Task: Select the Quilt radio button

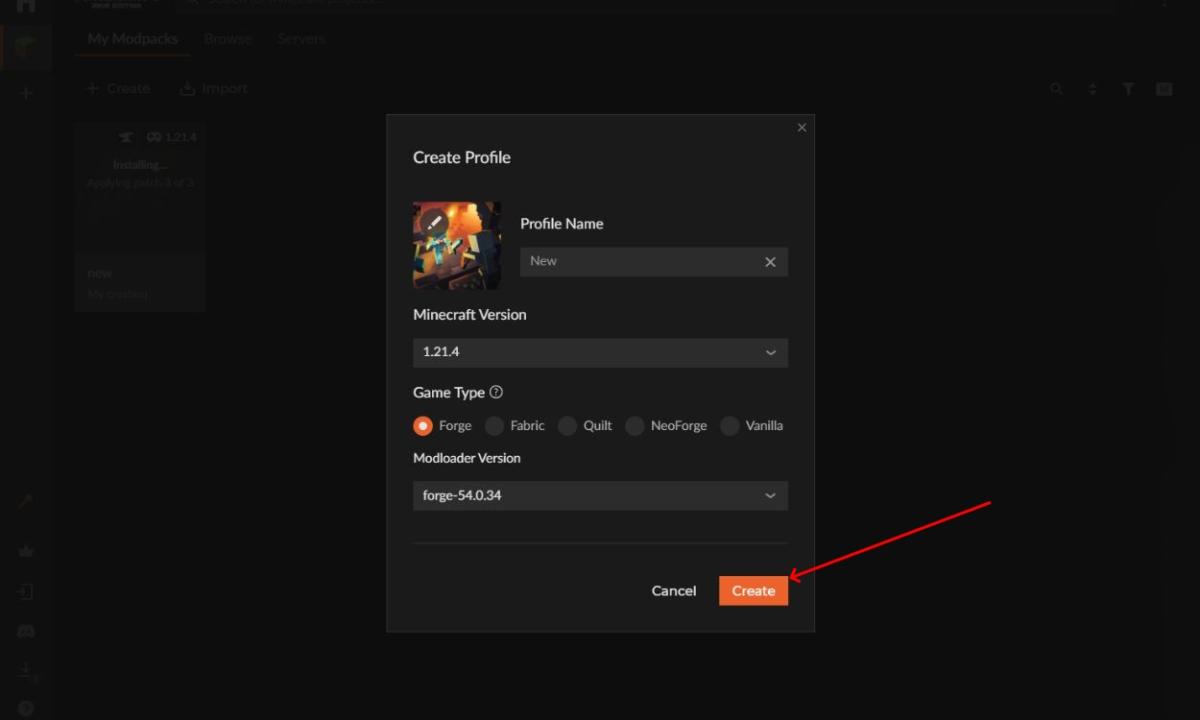Action: tap(567, 426)
